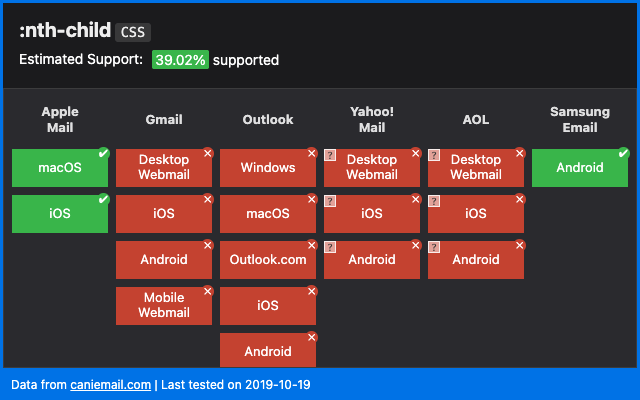Click the question mark icon on AOL Desktop Webmail
The image size is (640, 400).
click(x=434, y=155)
